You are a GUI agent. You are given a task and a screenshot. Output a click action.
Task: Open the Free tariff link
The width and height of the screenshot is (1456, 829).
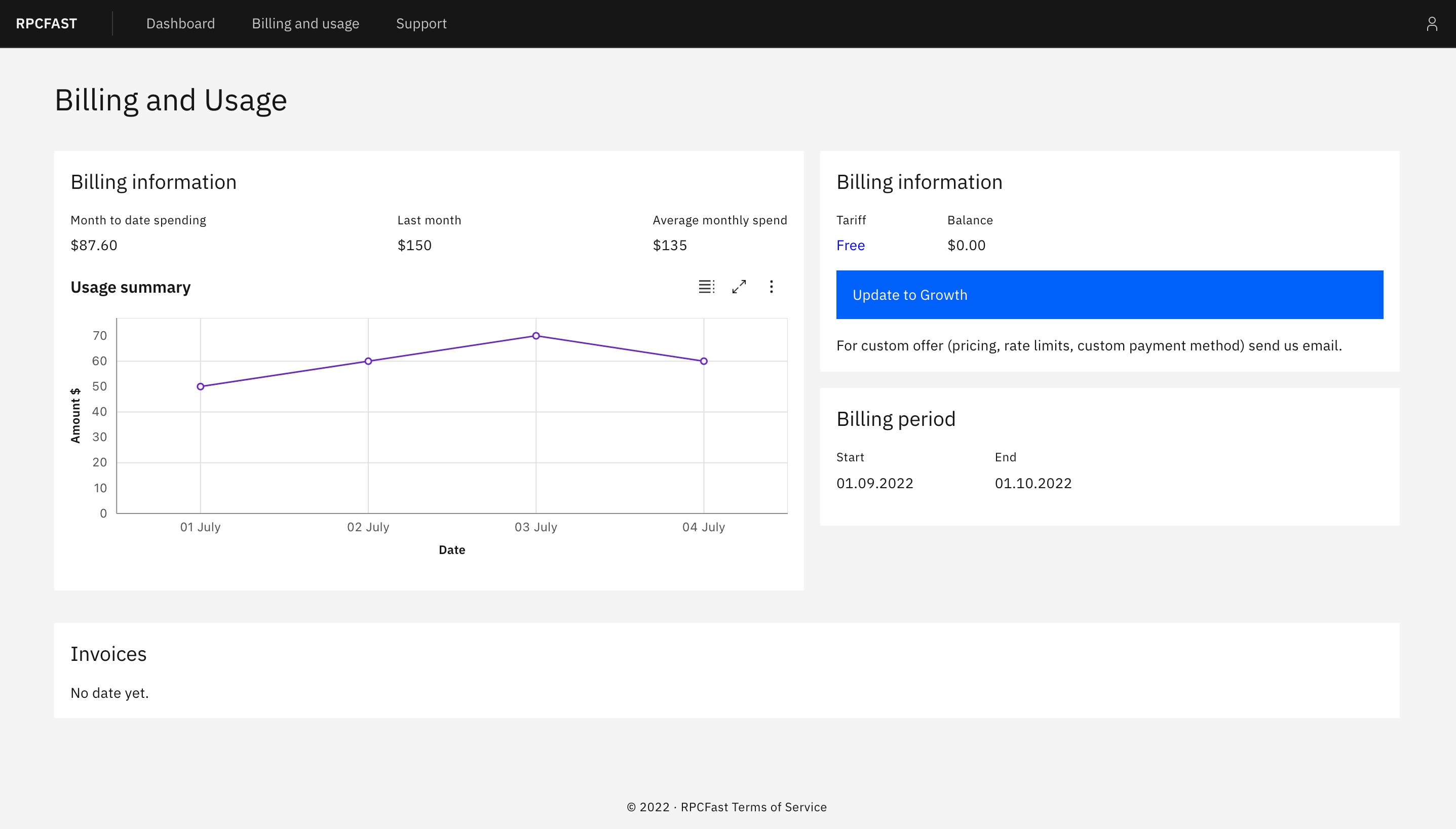coord(850,245)
